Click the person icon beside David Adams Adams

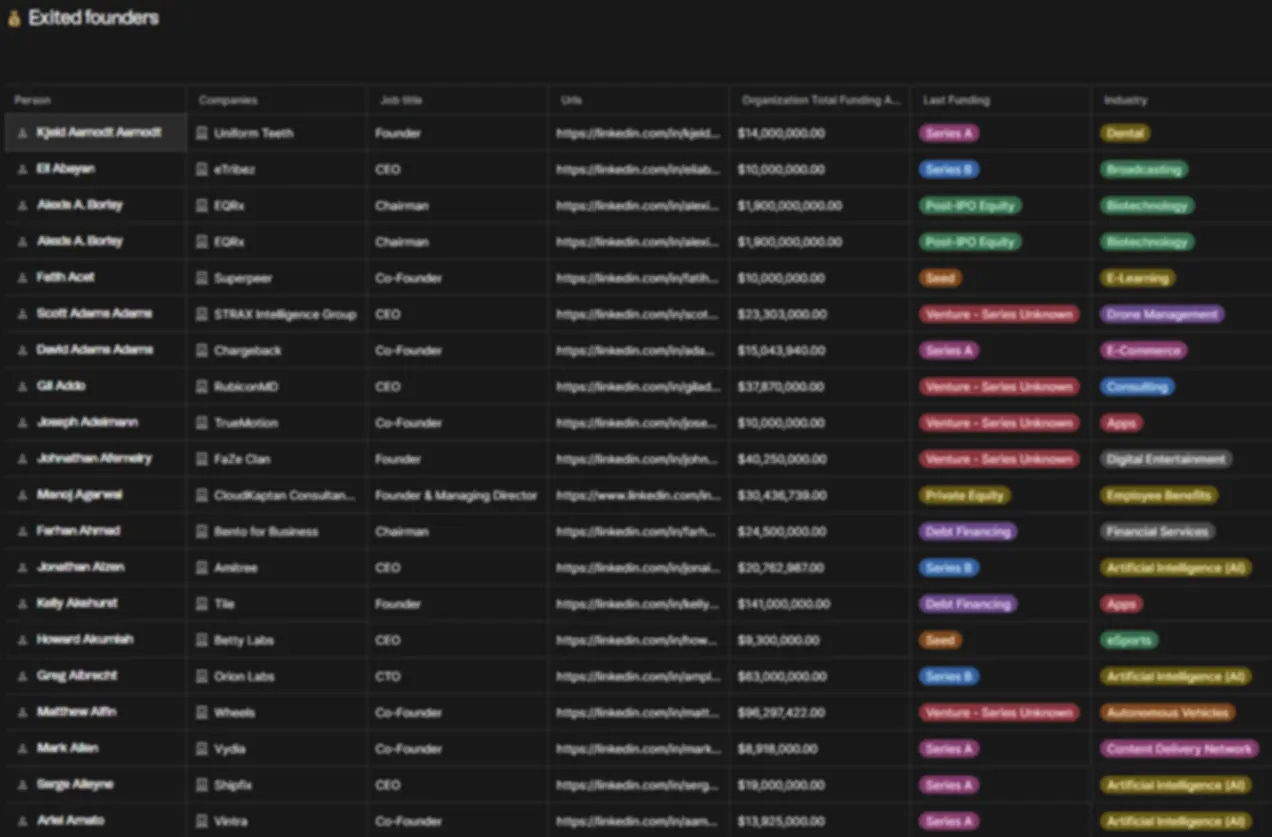click(x=22, y=350)
